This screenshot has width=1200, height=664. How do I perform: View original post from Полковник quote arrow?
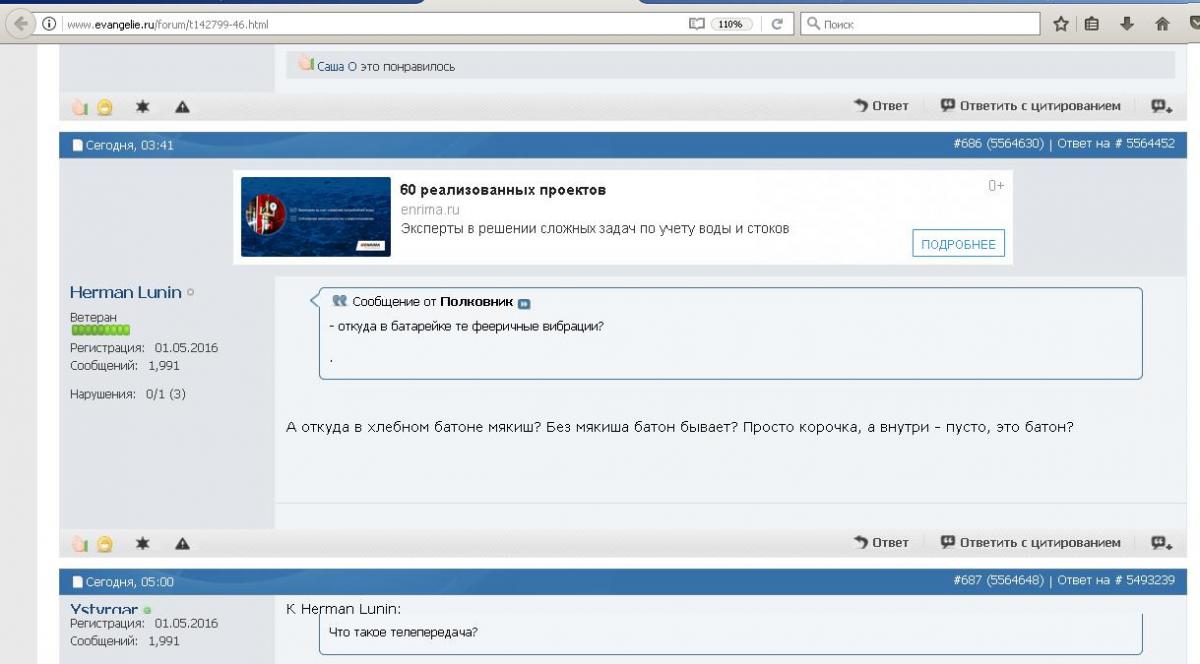(524, 303)
